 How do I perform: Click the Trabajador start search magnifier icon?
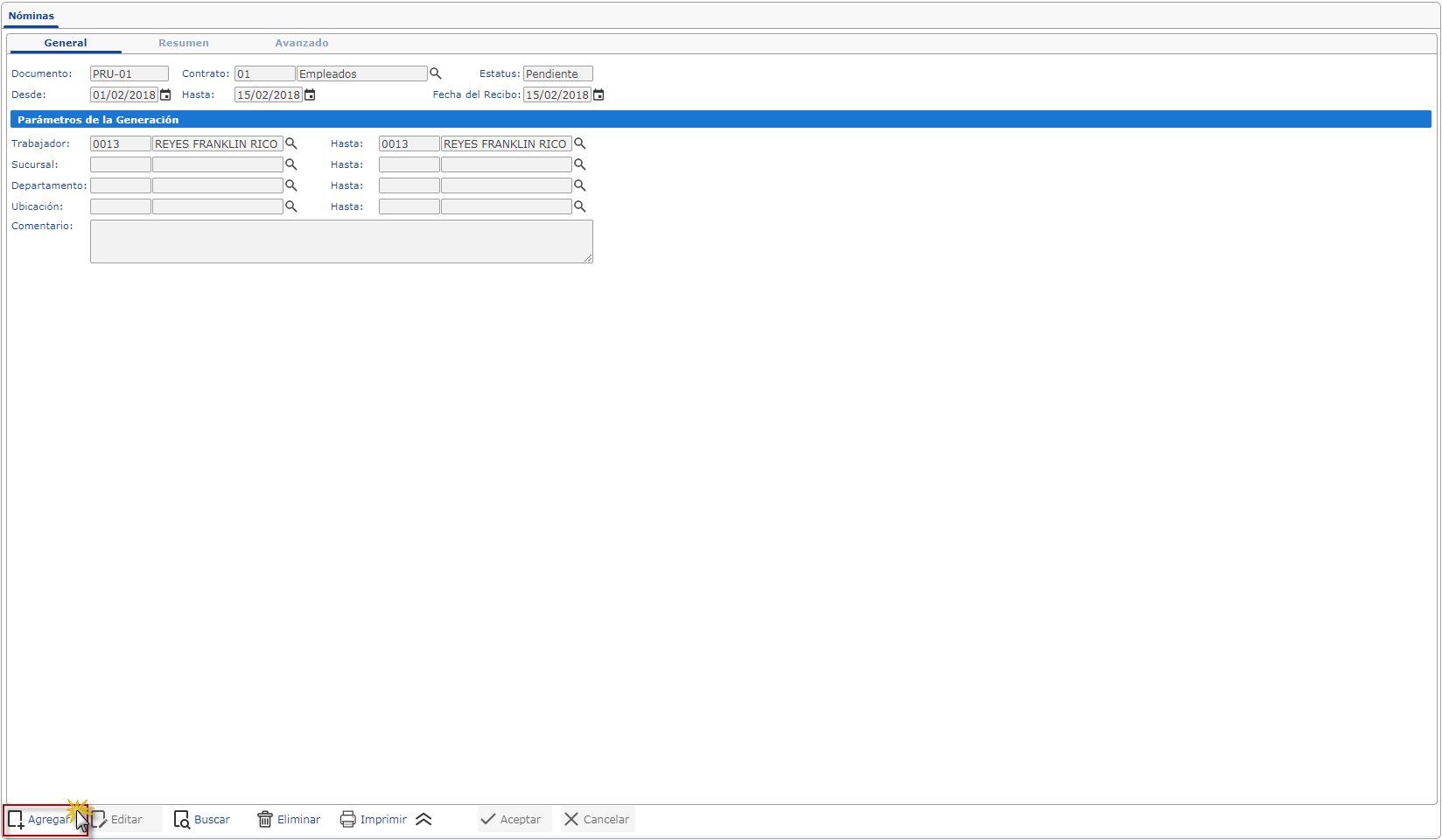pos(291,144)
